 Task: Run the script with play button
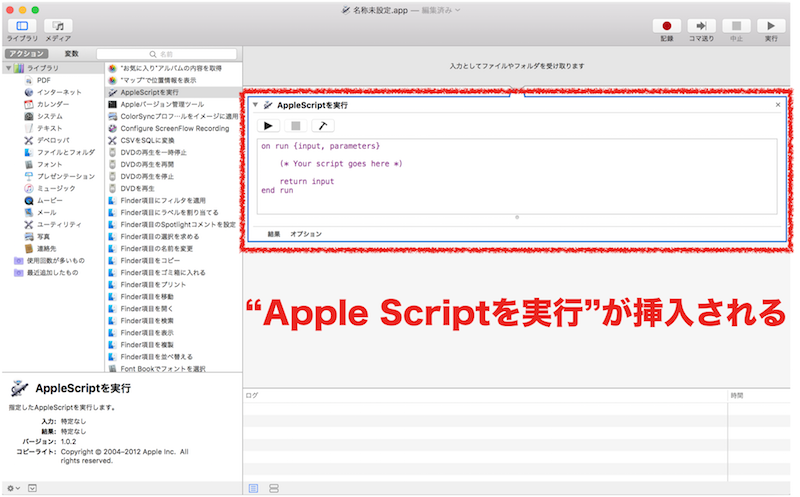coord(268,126)
